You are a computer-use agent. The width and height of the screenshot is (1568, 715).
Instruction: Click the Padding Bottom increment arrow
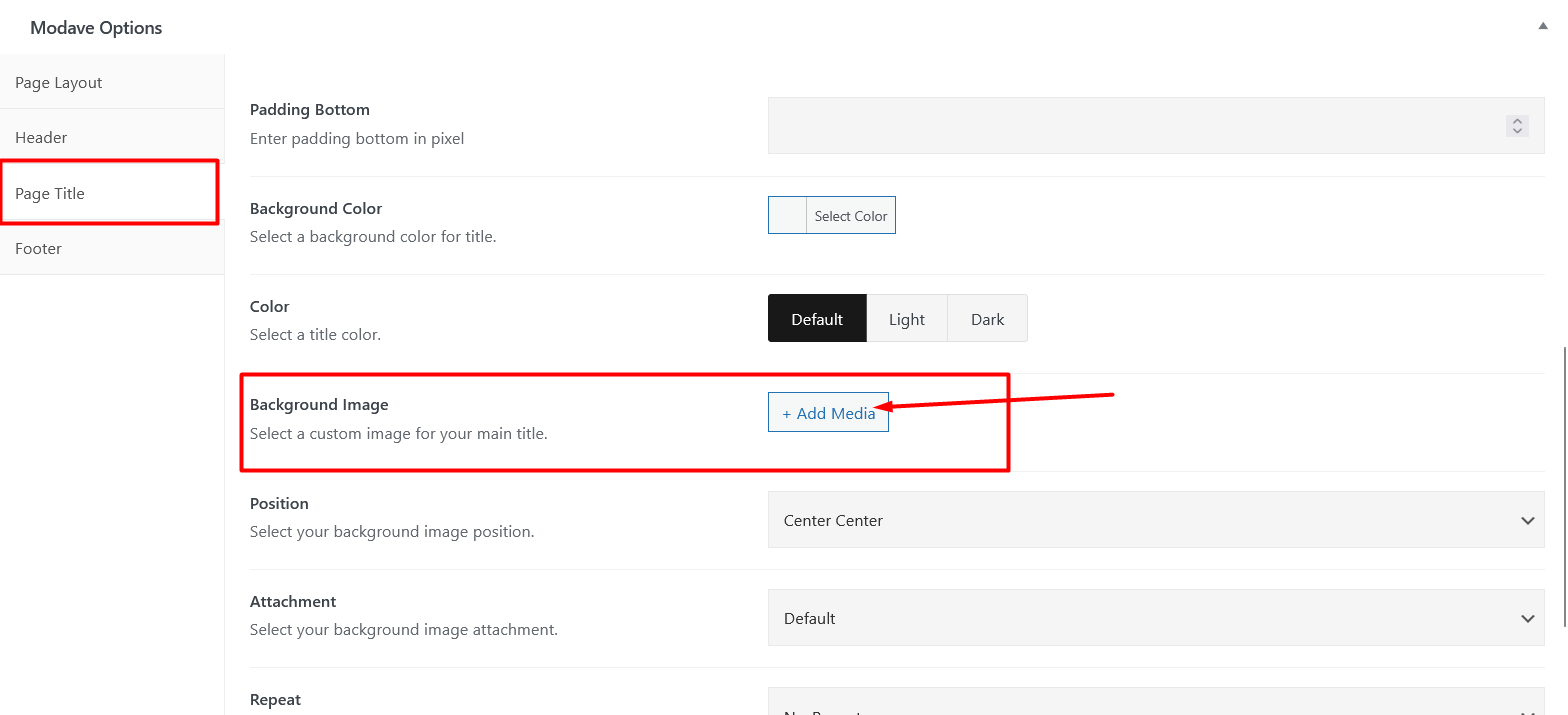coord(1517,121)
